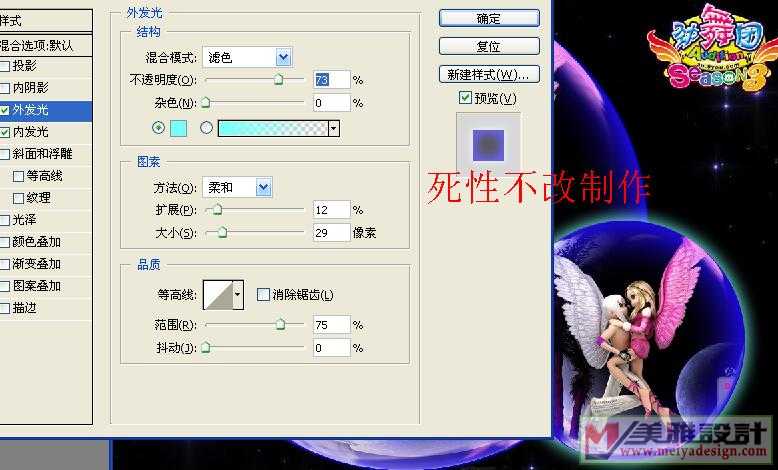778x470 pixels.
Task: Select the 渐变叠加 list entry
Action: tap(46, 264)
